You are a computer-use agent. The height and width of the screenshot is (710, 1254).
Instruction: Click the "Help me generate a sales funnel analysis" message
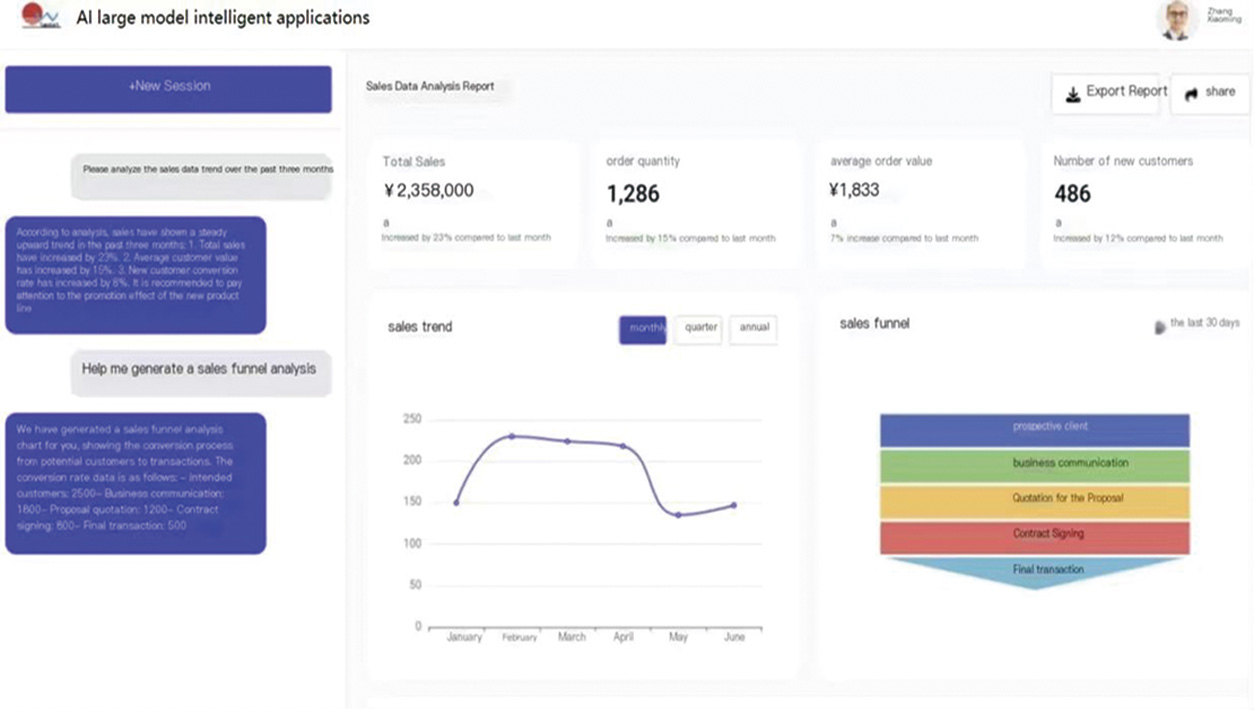tap(200, 373)
